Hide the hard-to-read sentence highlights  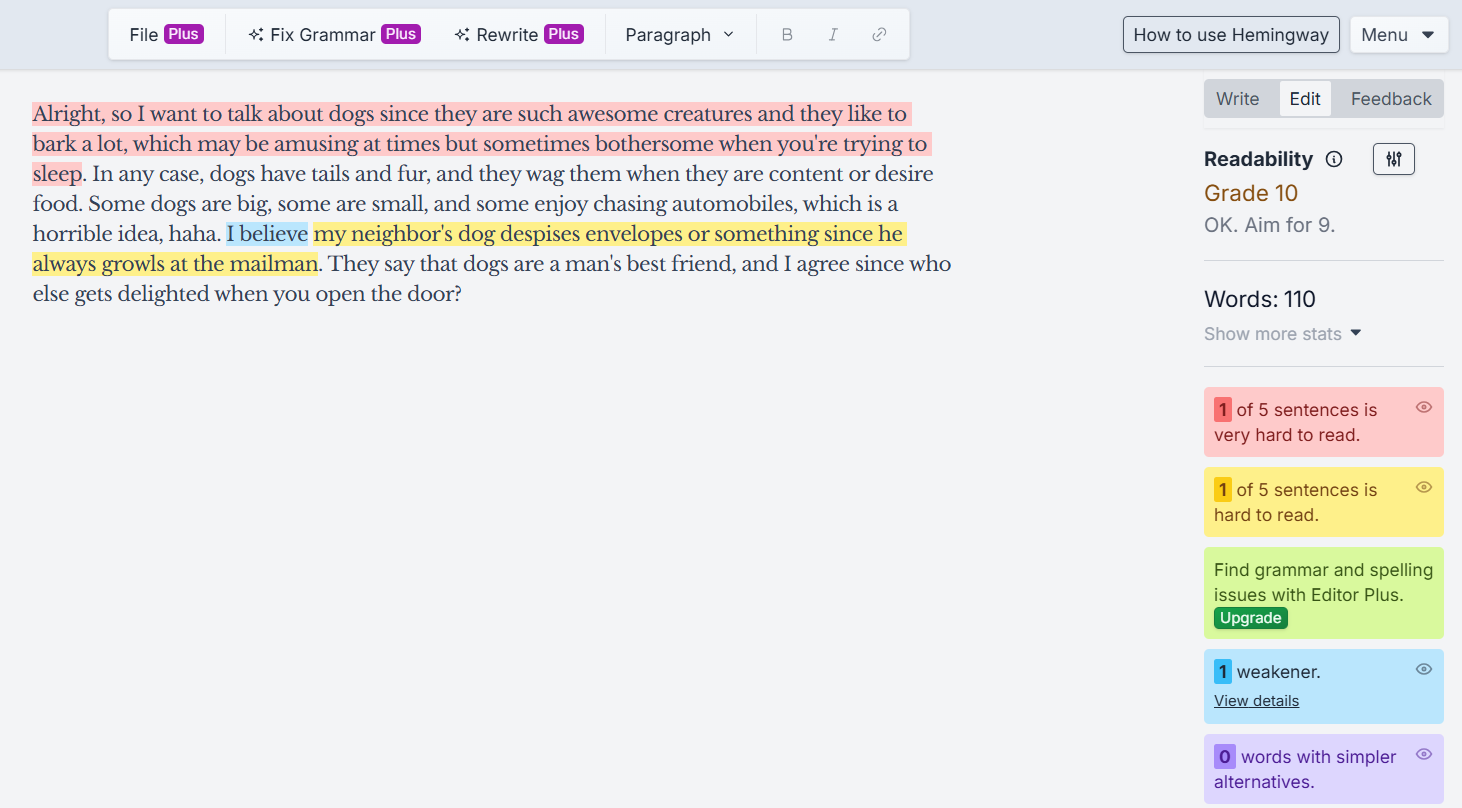[1423, 487]
